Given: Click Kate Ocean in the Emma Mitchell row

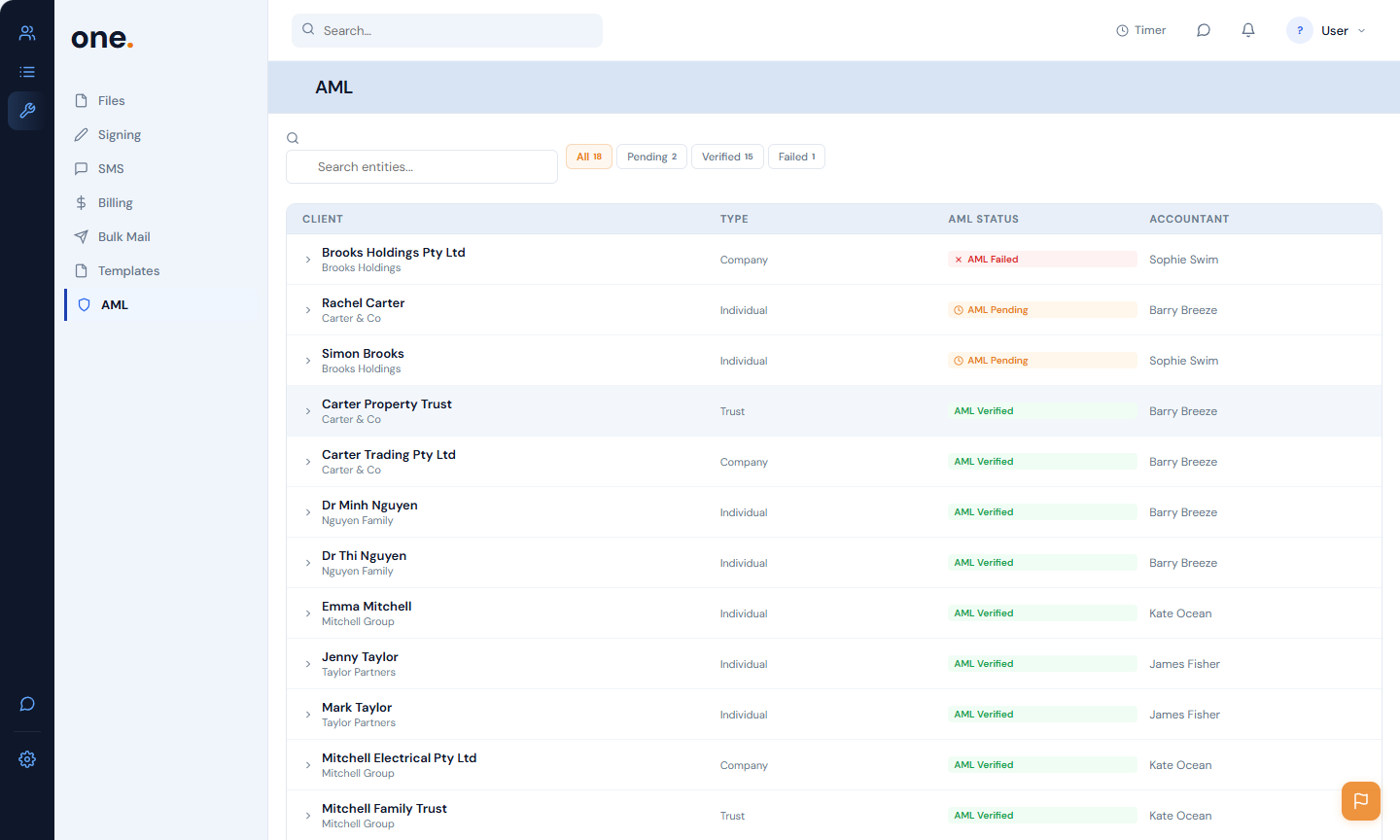Looking at the screenshot, I should [1180, 613].
